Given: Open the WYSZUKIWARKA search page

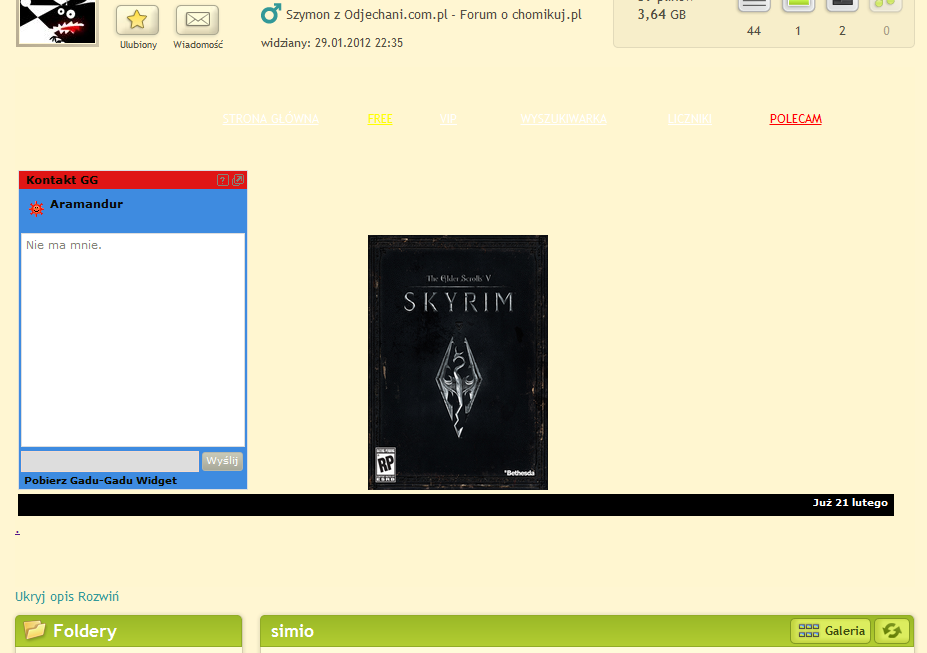Looking at the screenshot, I should tap(563, 119).
